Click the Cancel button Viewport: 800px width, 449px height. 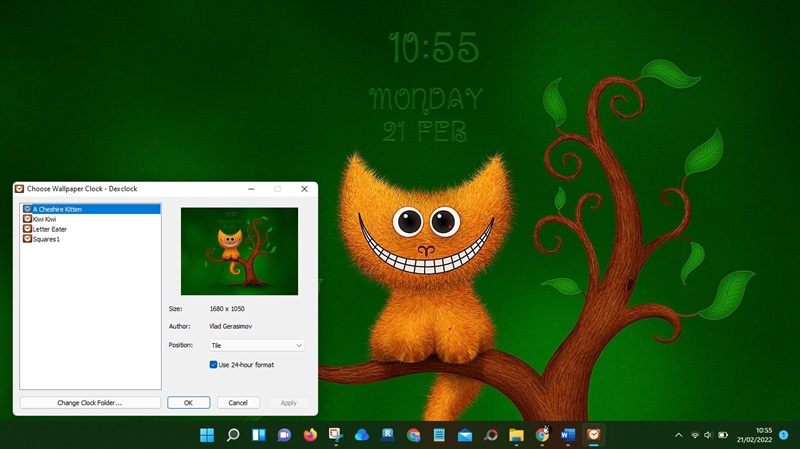[238, 403]
